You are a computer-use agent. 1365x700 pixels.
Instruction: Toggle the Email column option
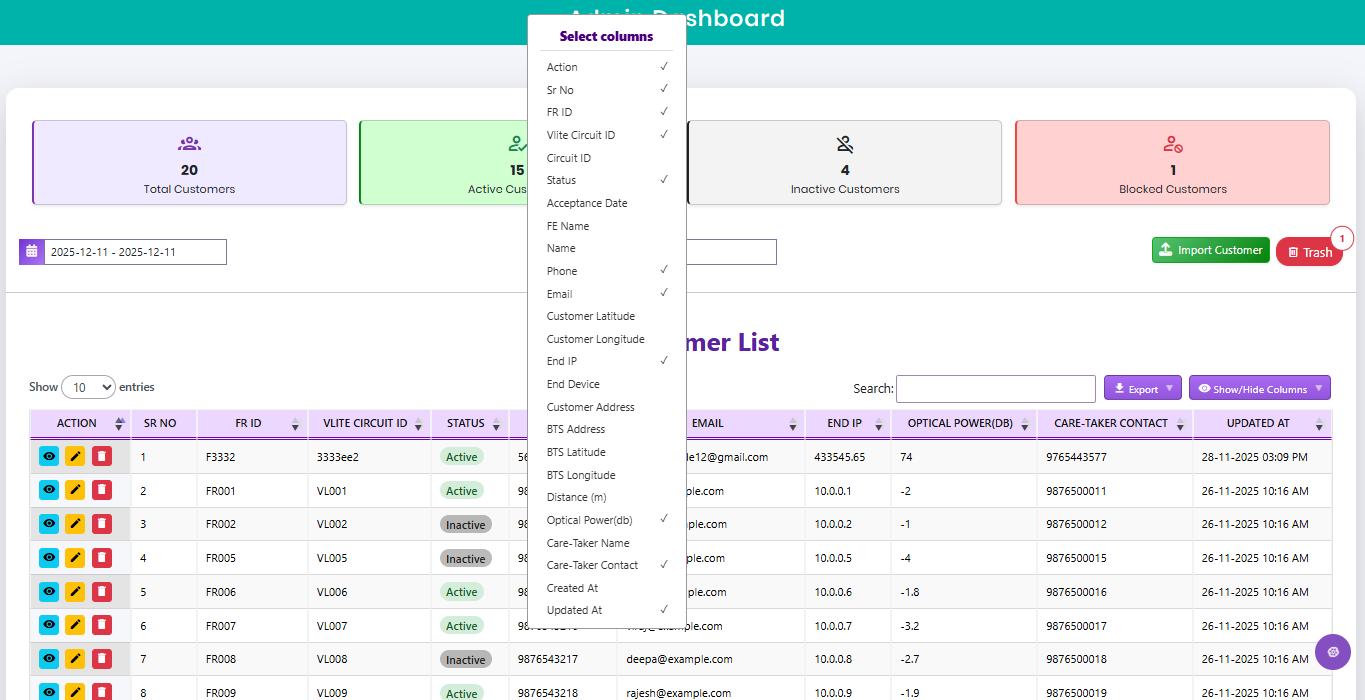tap(607, 294)
